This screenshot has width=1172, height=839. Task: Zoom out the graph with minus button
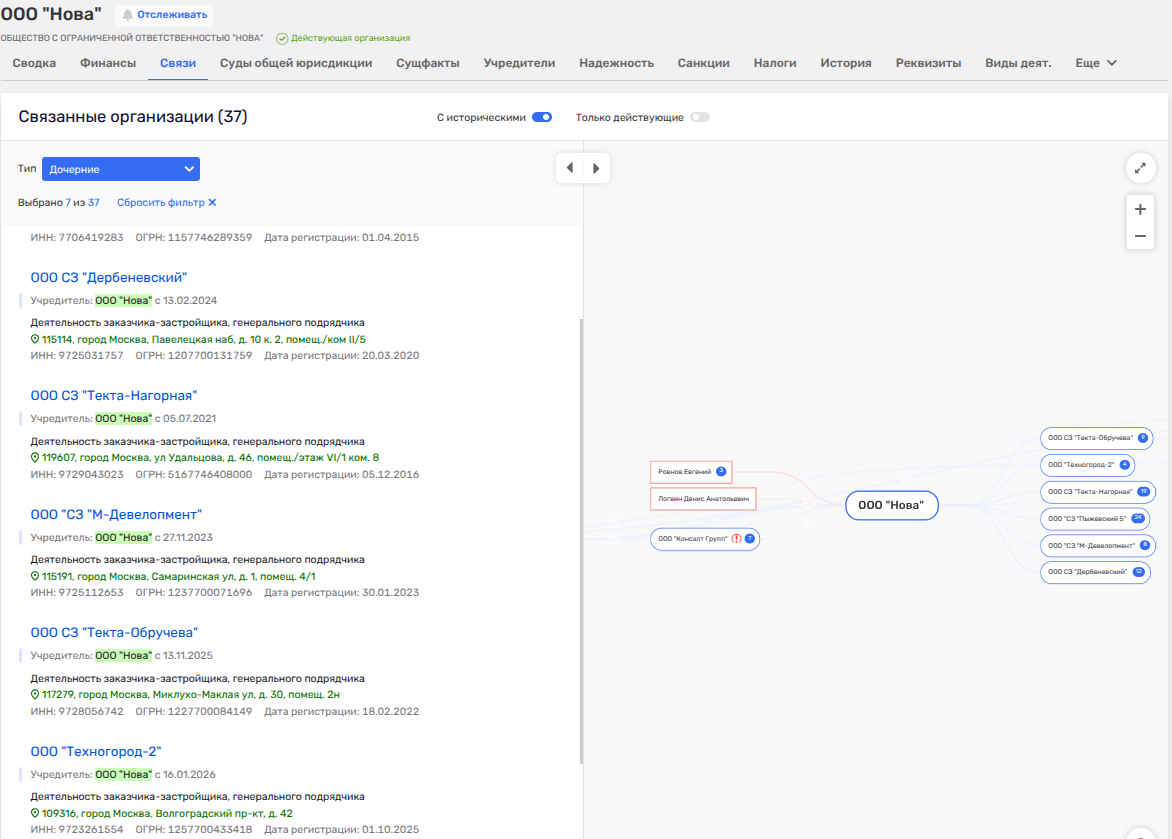click(x=1140, y=237)
